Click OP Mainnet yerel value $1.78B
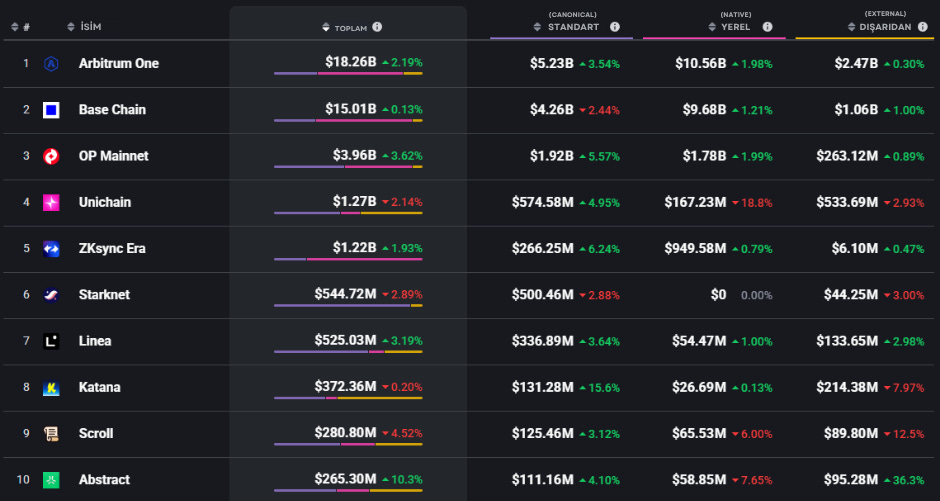The width and height of the screenshot is (940, 501). click(704, 156)
